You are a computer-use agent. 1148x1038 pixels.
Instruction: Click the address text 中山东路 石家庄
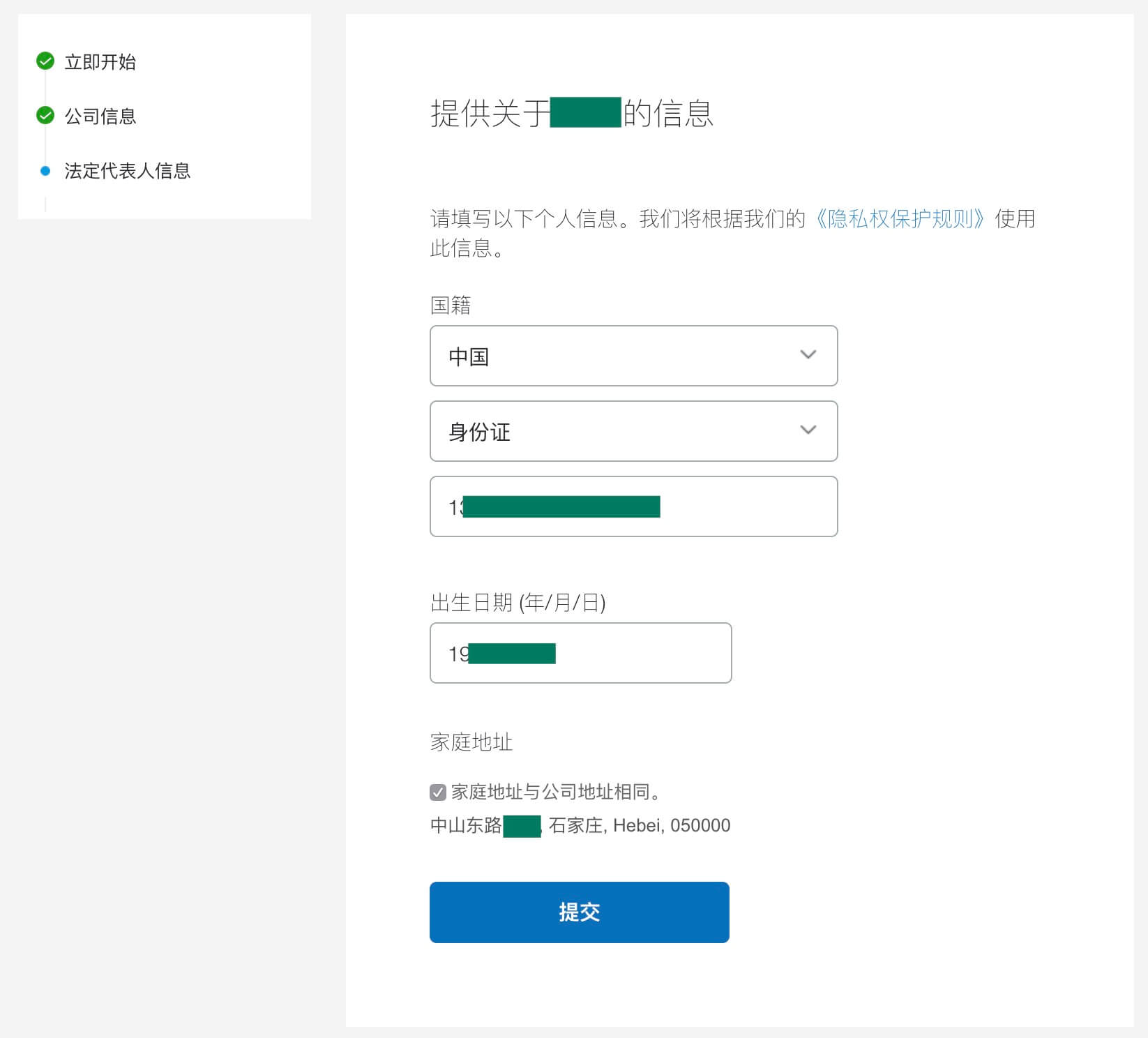579,826
